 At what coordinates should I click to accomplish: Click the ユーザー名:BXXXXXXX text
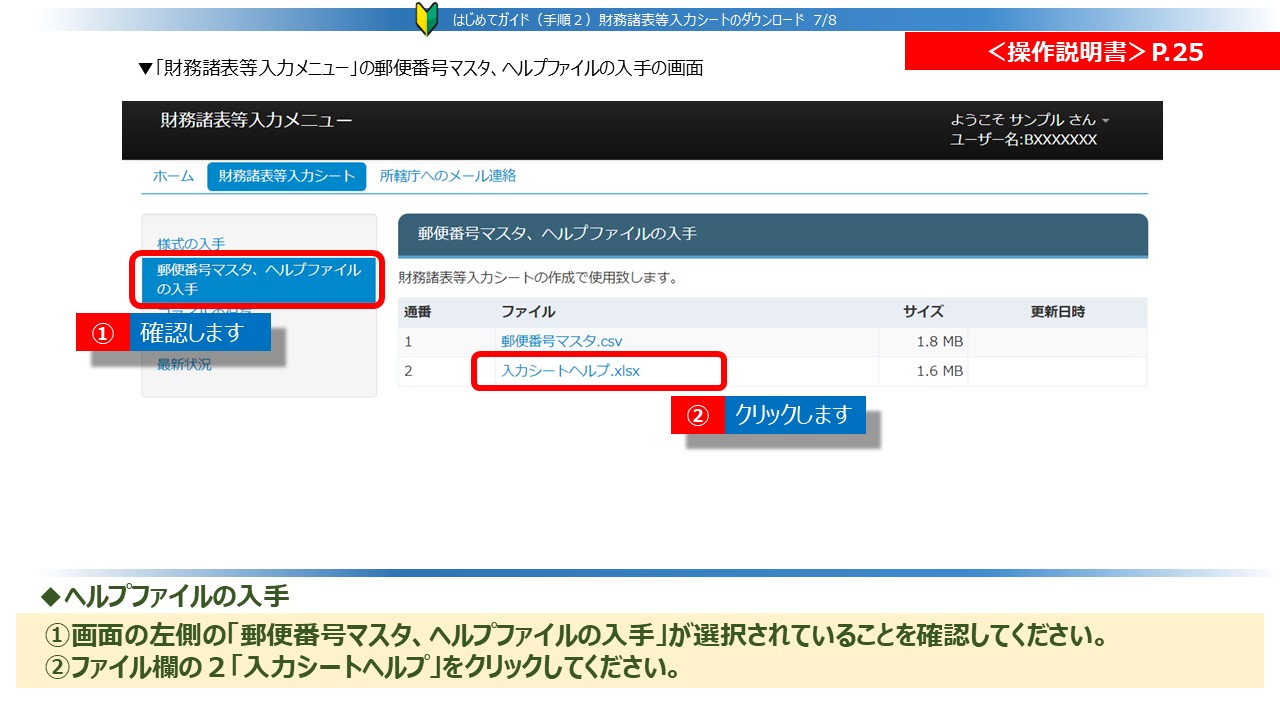point(1023,140)
